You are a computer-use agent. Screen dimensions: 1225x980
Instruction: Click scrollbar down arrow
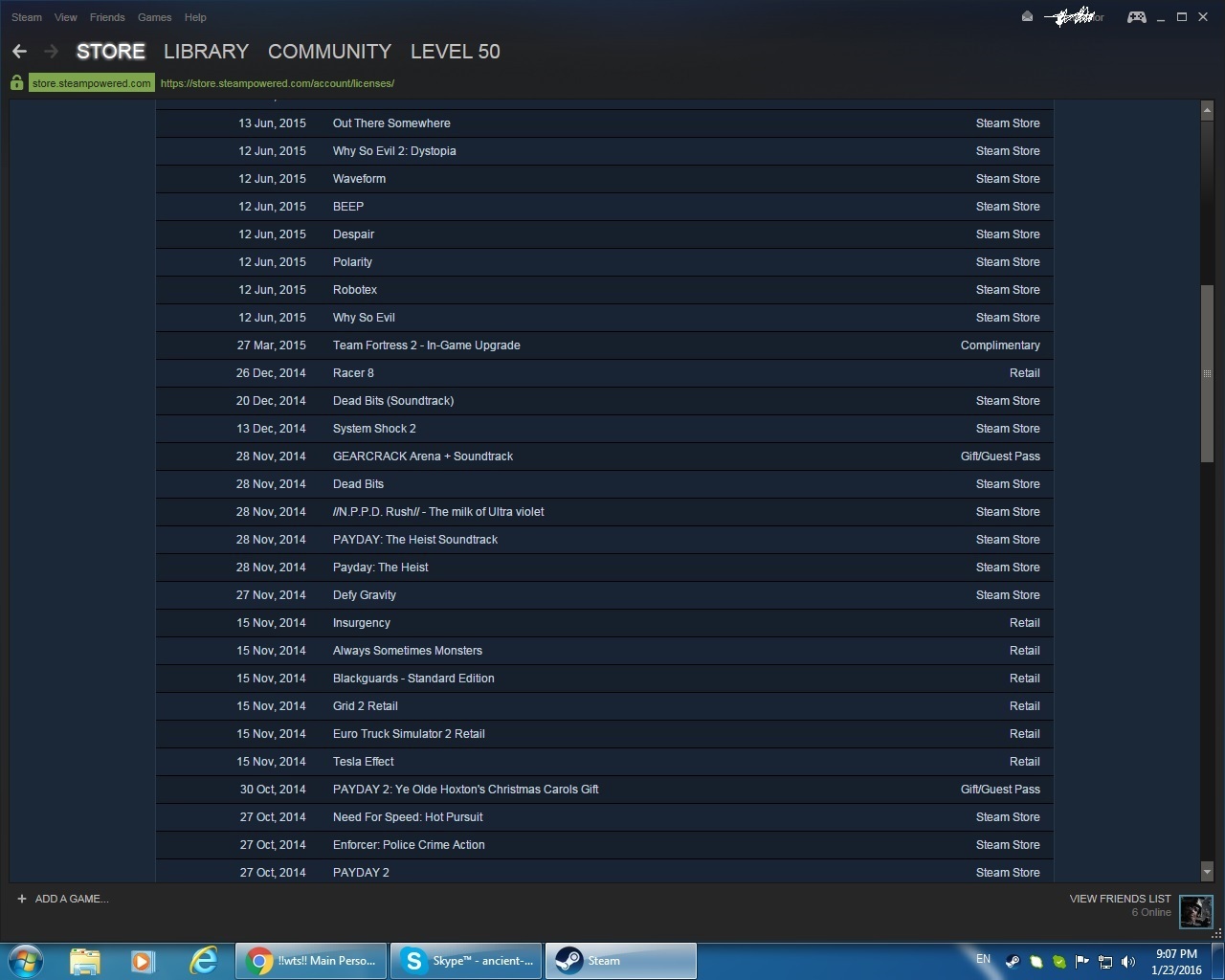click(x=1207, y=873)
